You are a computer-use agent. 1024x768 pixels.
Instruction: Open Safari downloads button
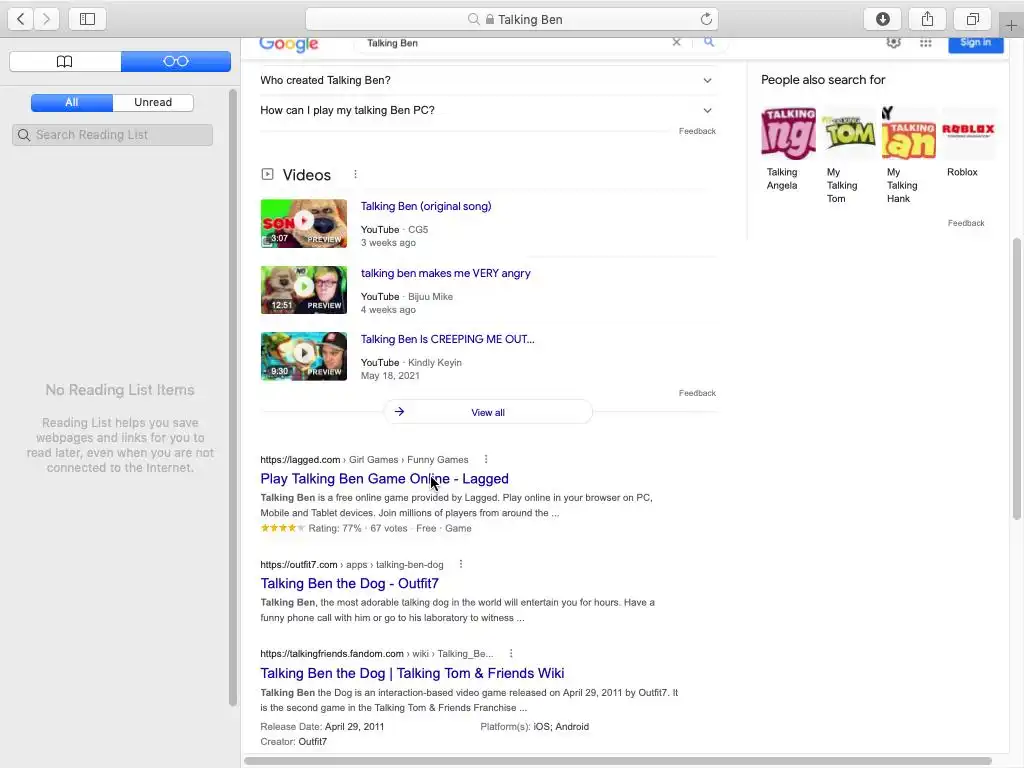point(882,19)
